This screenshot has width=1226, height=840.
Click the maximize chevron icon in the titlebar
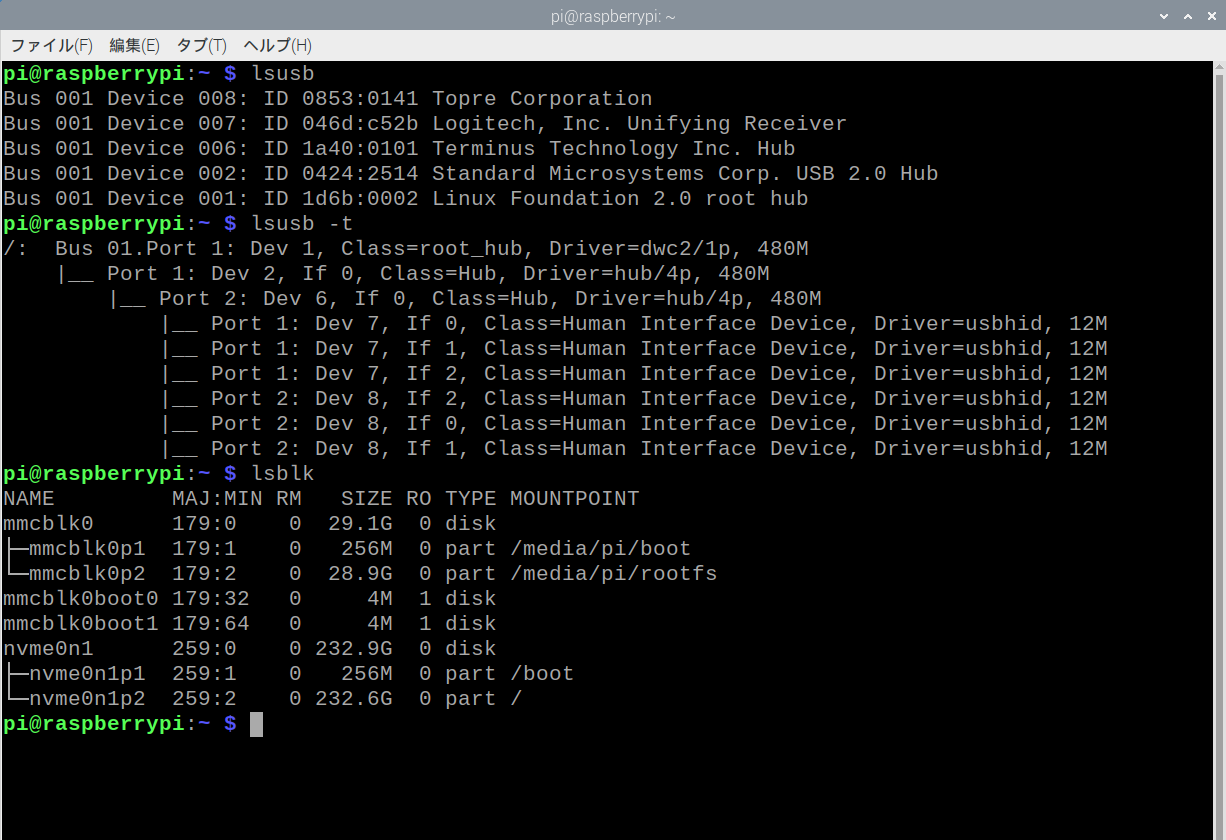point(1186,16)
